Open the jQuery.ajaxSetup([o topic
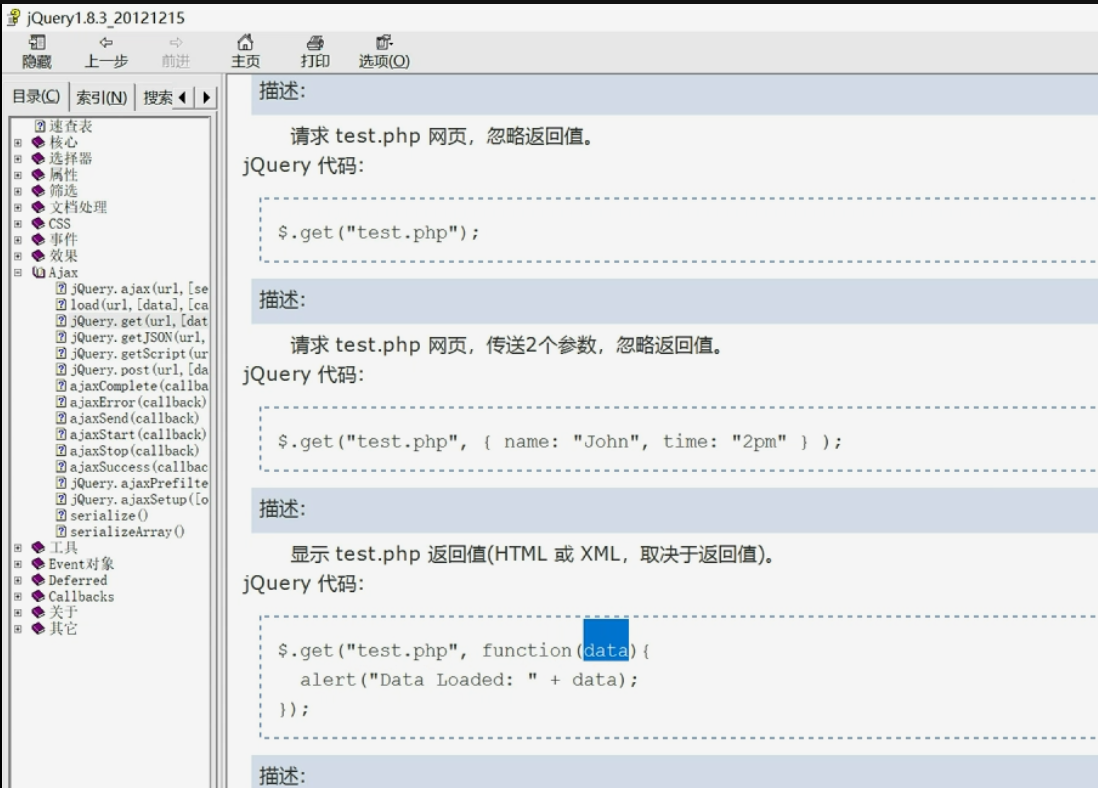Viewport: 1098px width, 788px height. pos(132,499)
